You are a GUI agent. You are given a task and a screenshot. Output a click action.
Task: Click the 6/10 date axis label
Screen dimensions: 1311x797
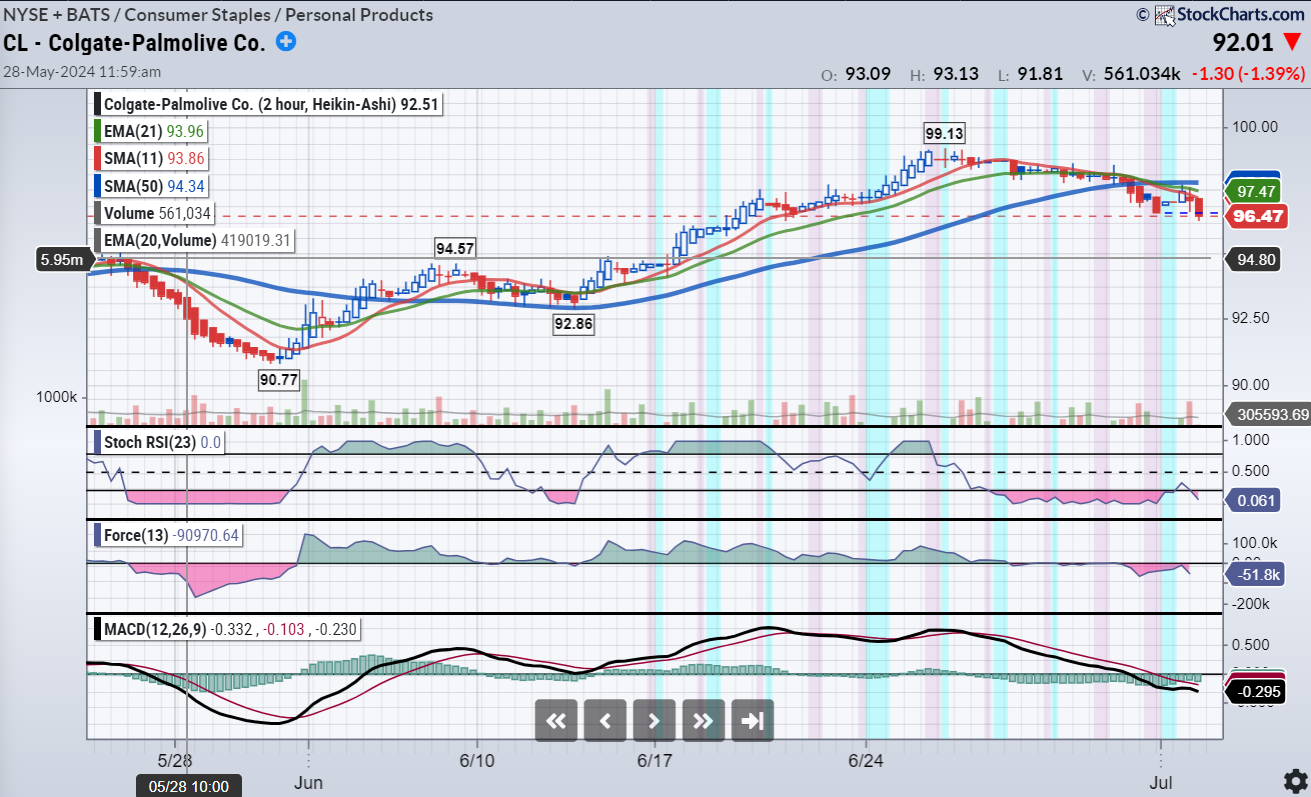pos(476,761)
